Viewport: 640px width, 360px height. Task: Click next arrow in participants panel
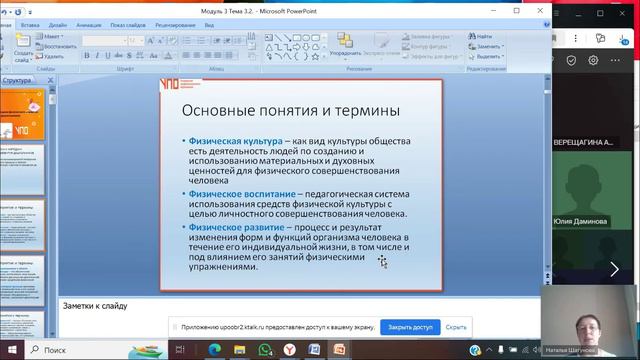point(614,269)
